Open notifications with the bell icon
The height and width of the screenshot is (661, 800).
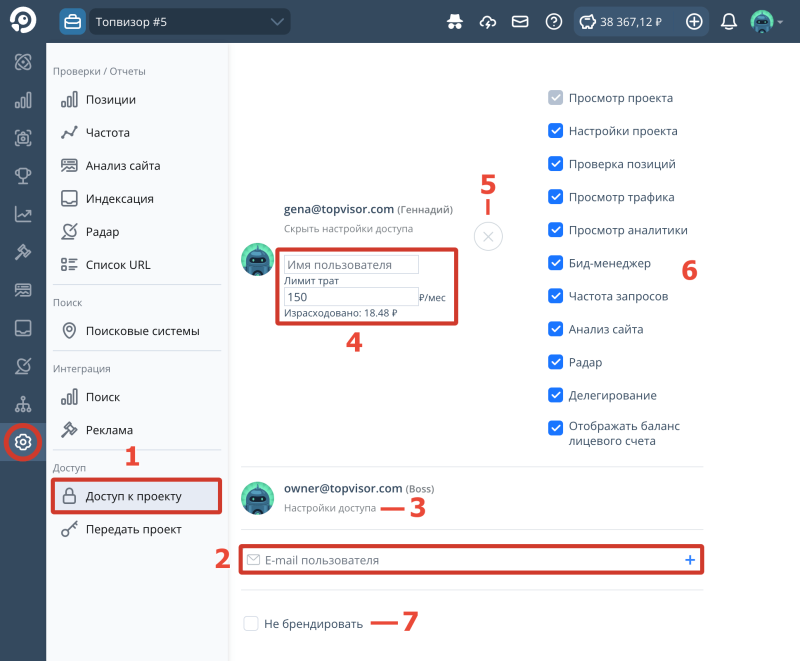[x=729, y=20]
